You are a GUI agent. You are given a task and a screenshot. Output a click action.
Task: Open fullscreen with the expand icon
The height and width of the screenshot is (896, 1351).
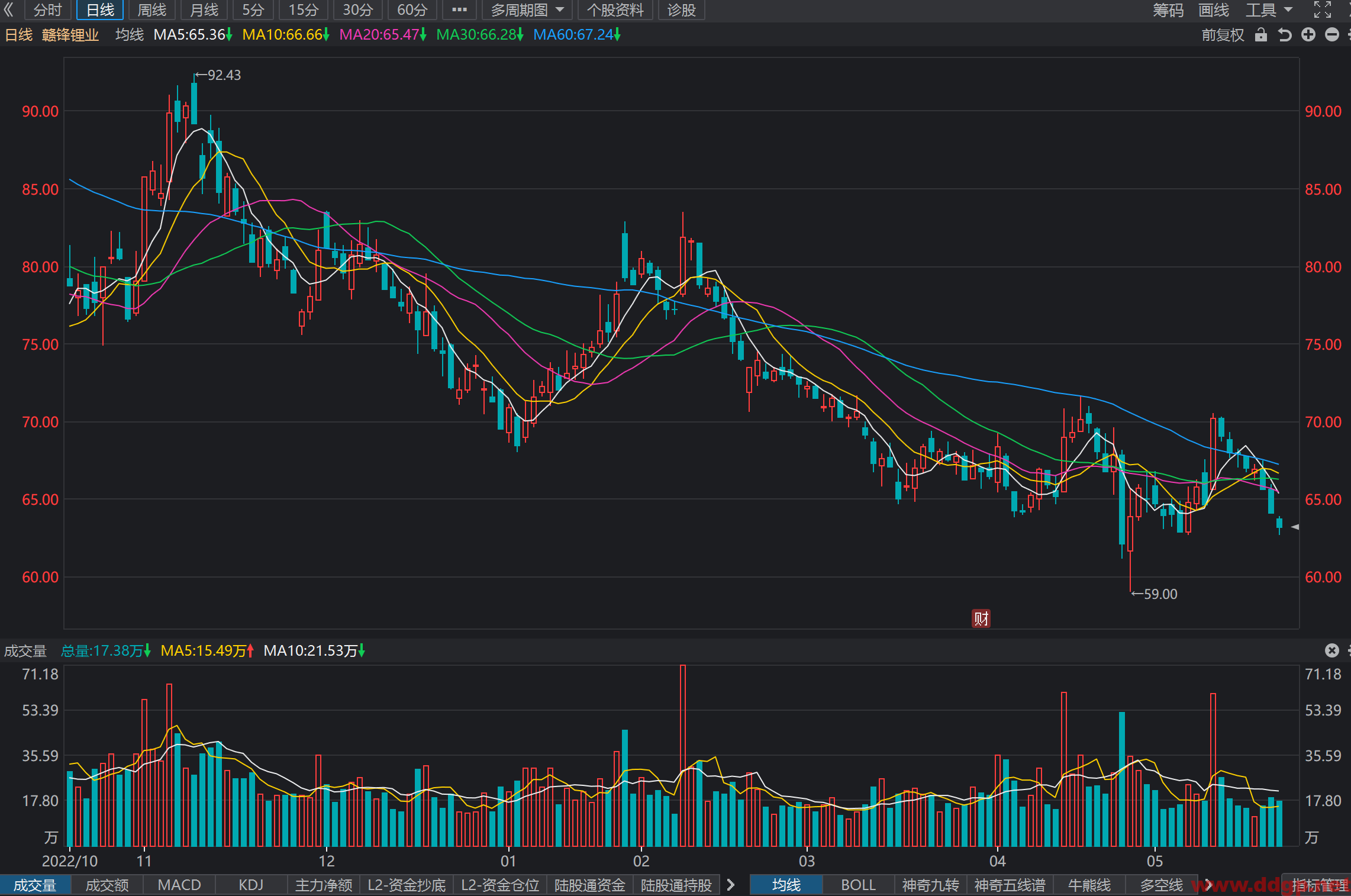click(x=1323, y=9)
